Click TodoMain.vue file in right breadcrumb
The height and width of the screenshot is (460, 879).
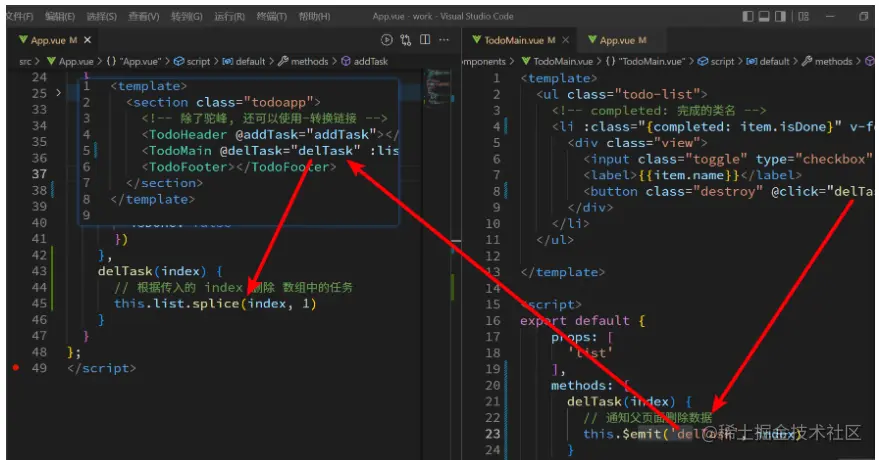pos(557,61)
